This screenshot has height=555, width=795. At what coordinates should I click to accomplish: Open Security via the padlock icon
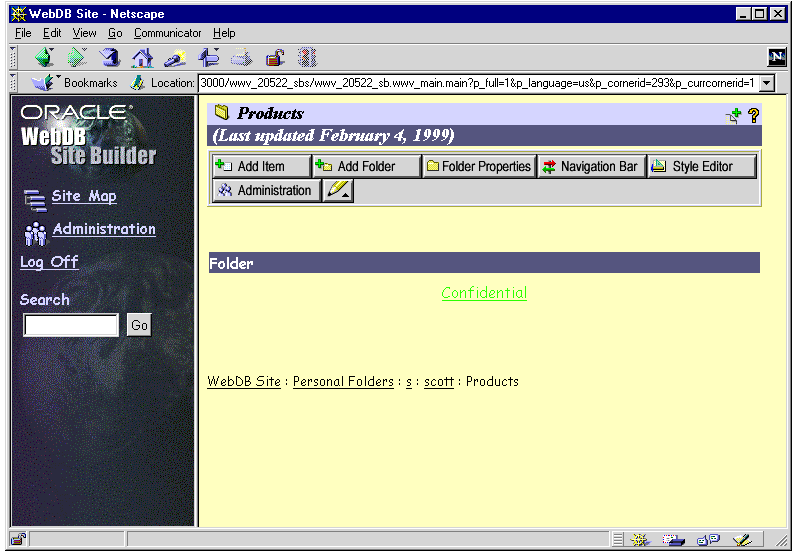274,58
